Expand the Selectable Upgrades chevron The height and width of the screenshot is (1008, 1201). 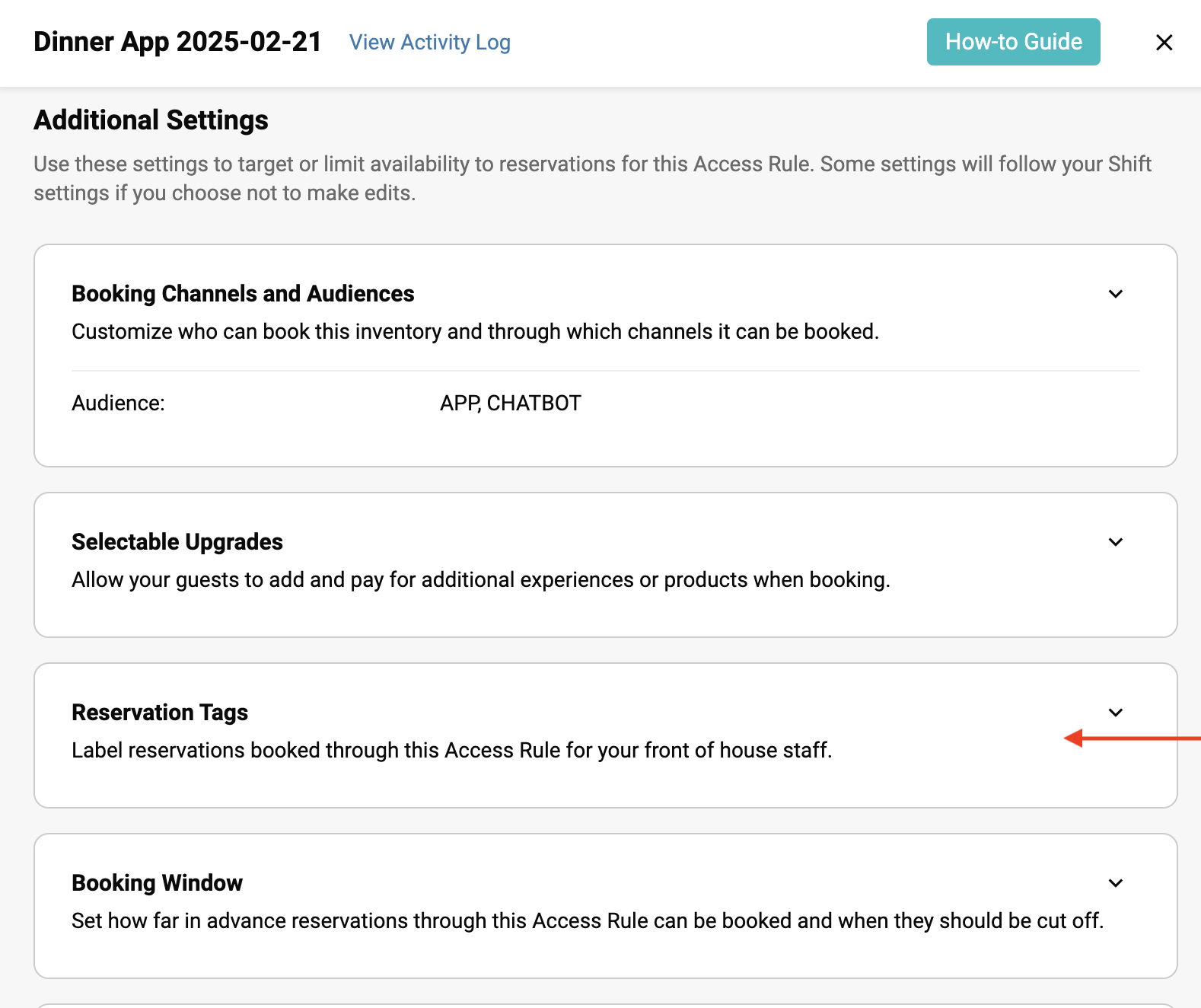[1115, 542]
